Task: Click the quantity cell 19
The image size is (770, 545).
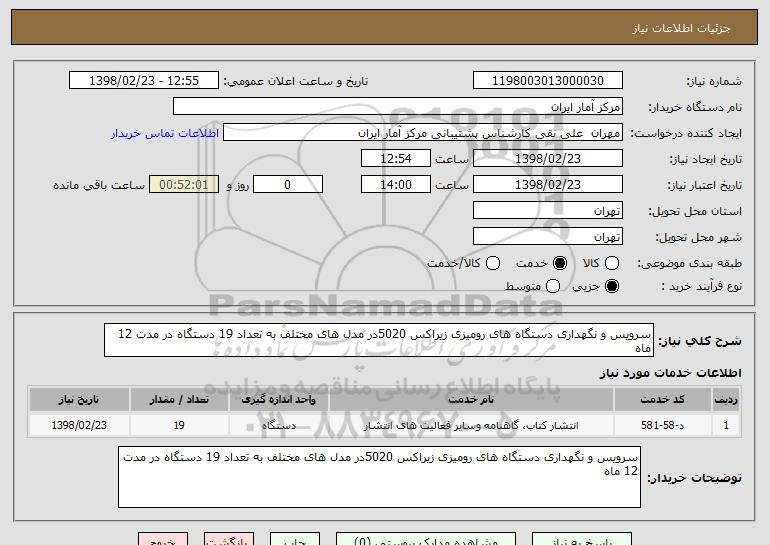Action: 179,425
